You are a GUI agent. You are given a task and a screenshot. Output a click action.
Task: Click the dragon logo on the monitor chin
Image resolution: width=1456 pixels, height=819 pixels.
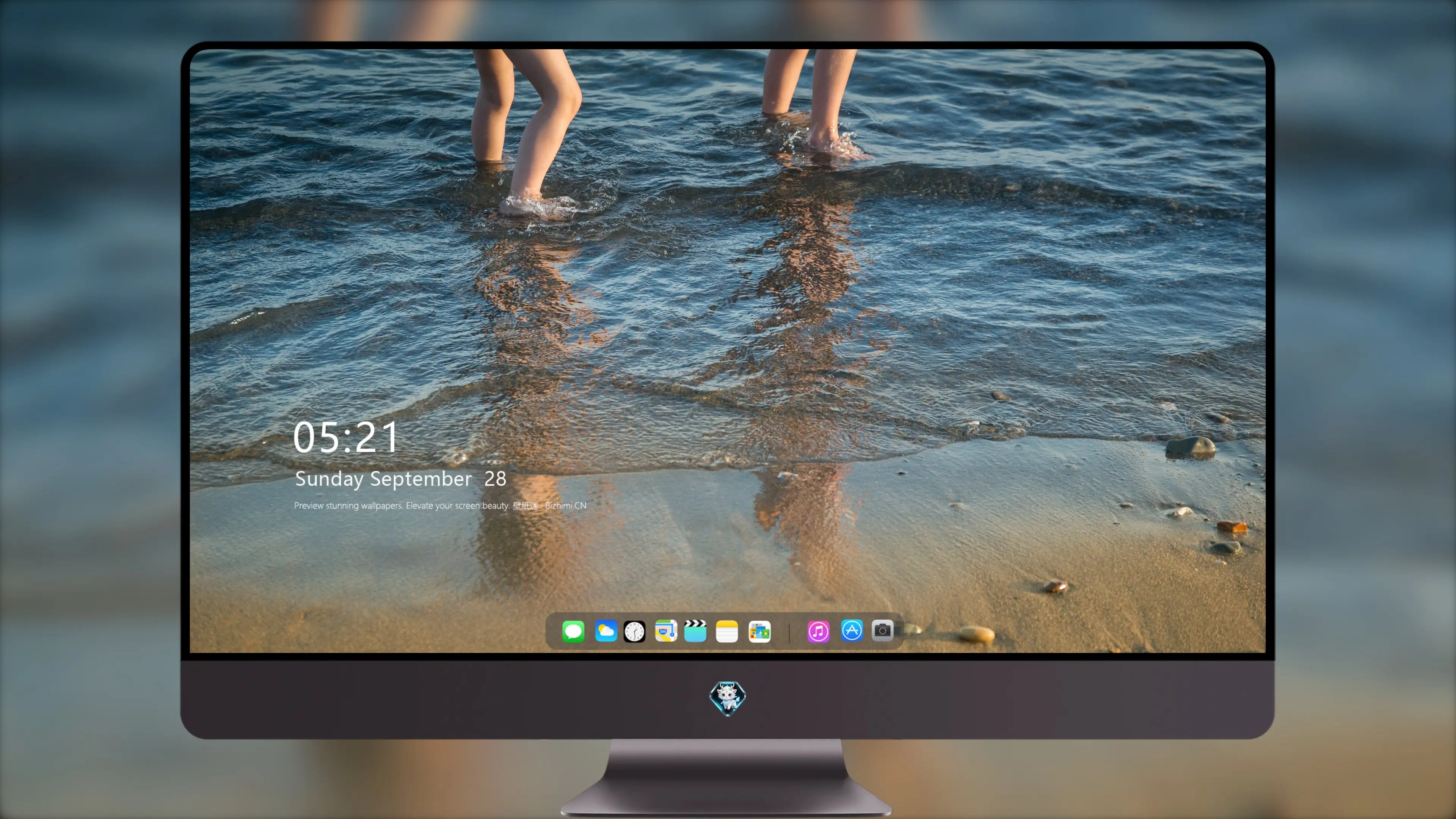pyautogui.click(x=728, y=698)
